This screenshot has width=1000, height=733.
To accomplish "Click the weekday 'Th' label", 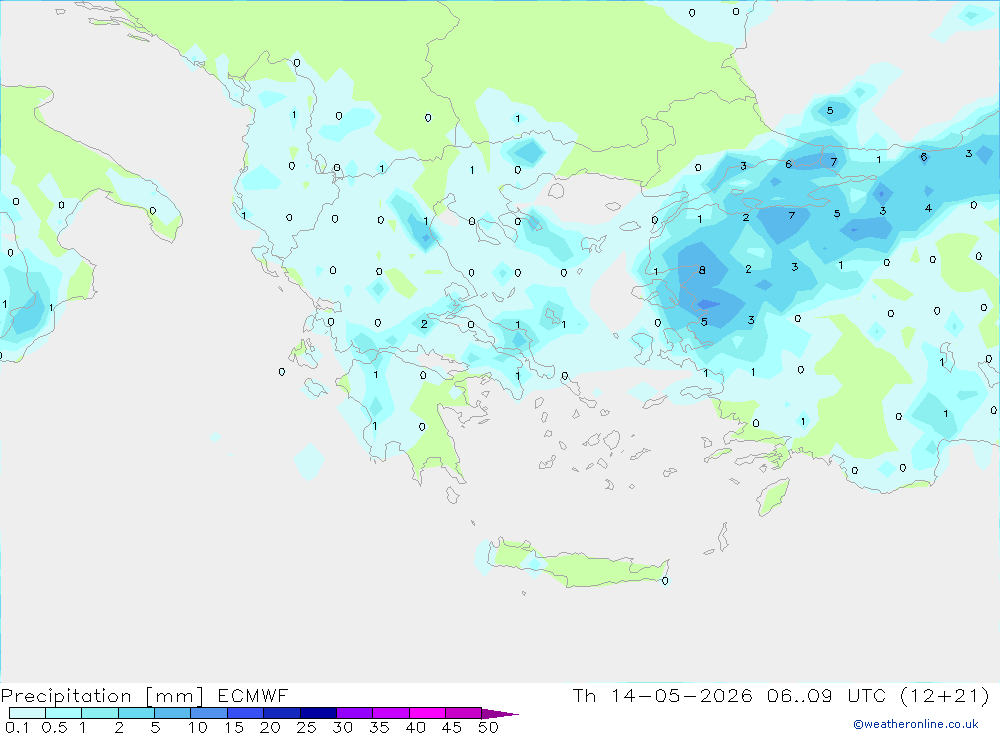I will click(584, 696).
